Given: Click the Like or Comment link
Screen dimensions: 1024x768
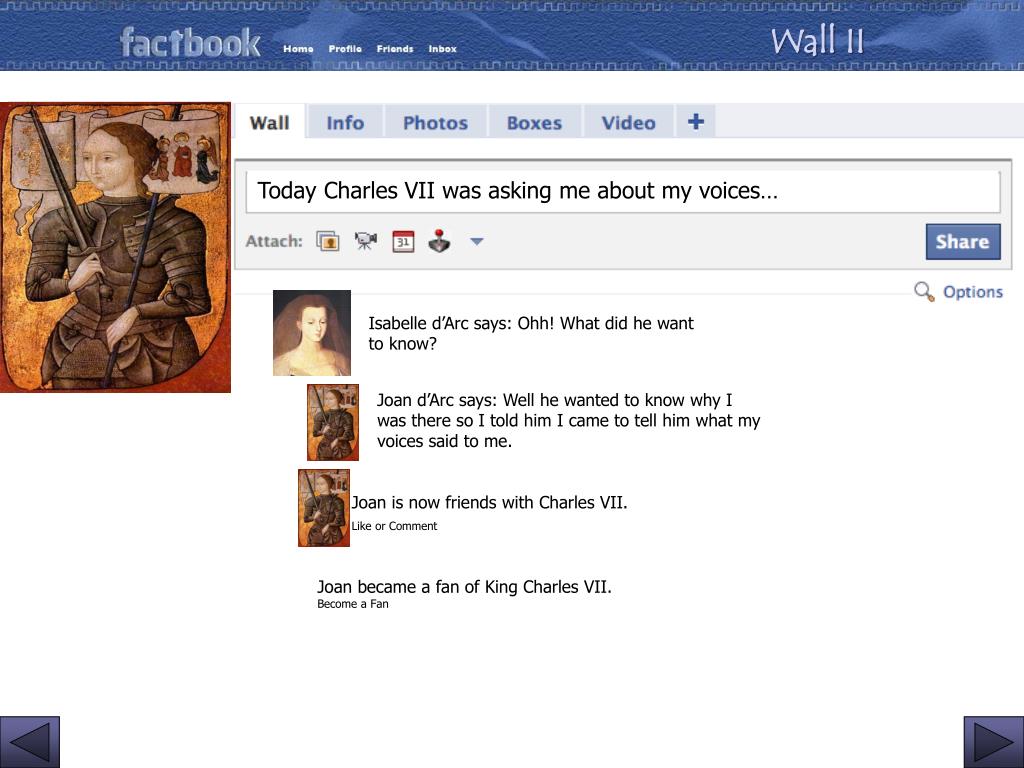Looking at the screenshot, I should [x=394, y=526].
